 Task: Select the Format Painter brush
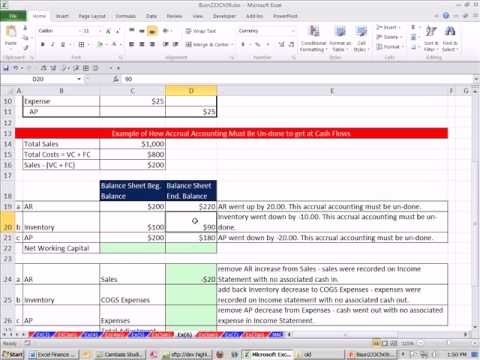pyautogui.click(x=25, y=47)
